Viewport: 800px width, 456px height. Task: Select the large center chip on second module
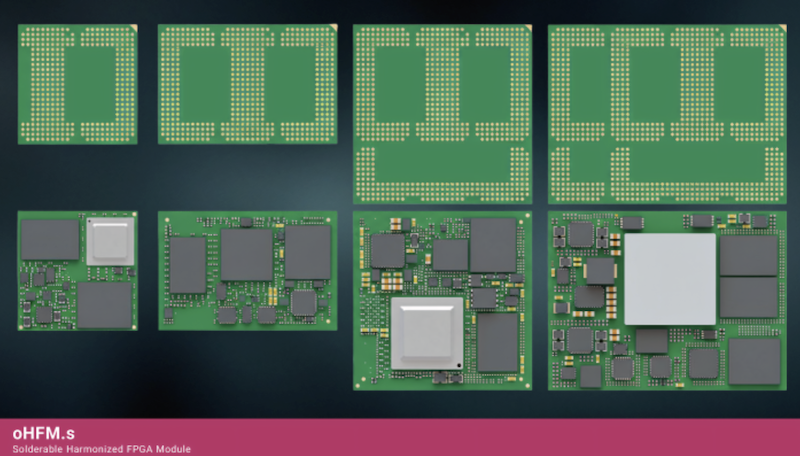coord(246,254)
